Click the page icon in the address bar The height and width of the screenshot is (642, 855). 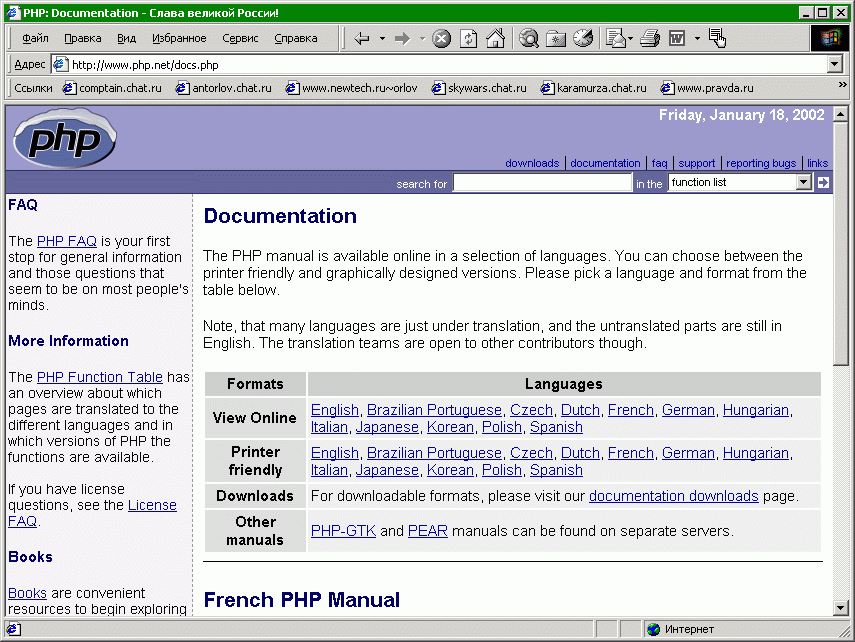pyautogui.click(x=60, y=64)
